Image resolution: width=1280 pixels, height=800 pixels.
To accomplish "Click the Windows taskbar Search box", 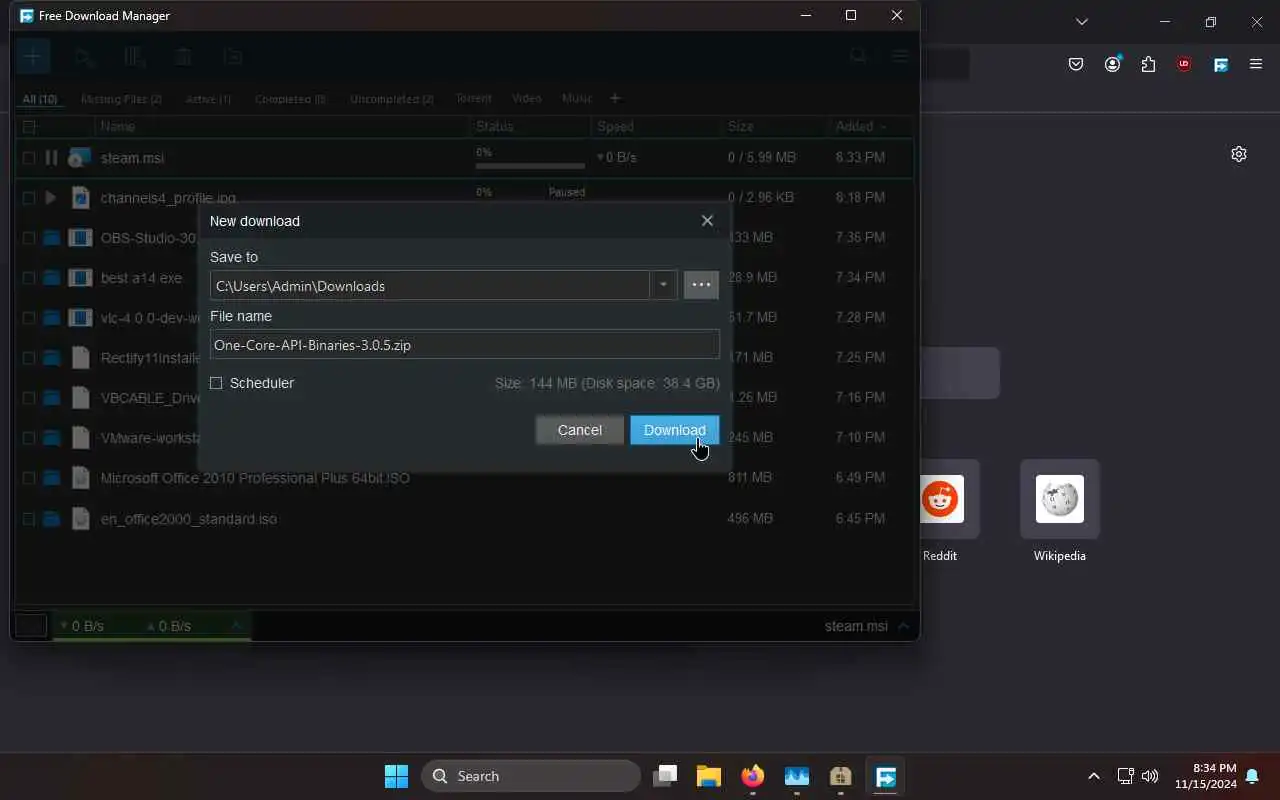I will click(x=531, y=776).
